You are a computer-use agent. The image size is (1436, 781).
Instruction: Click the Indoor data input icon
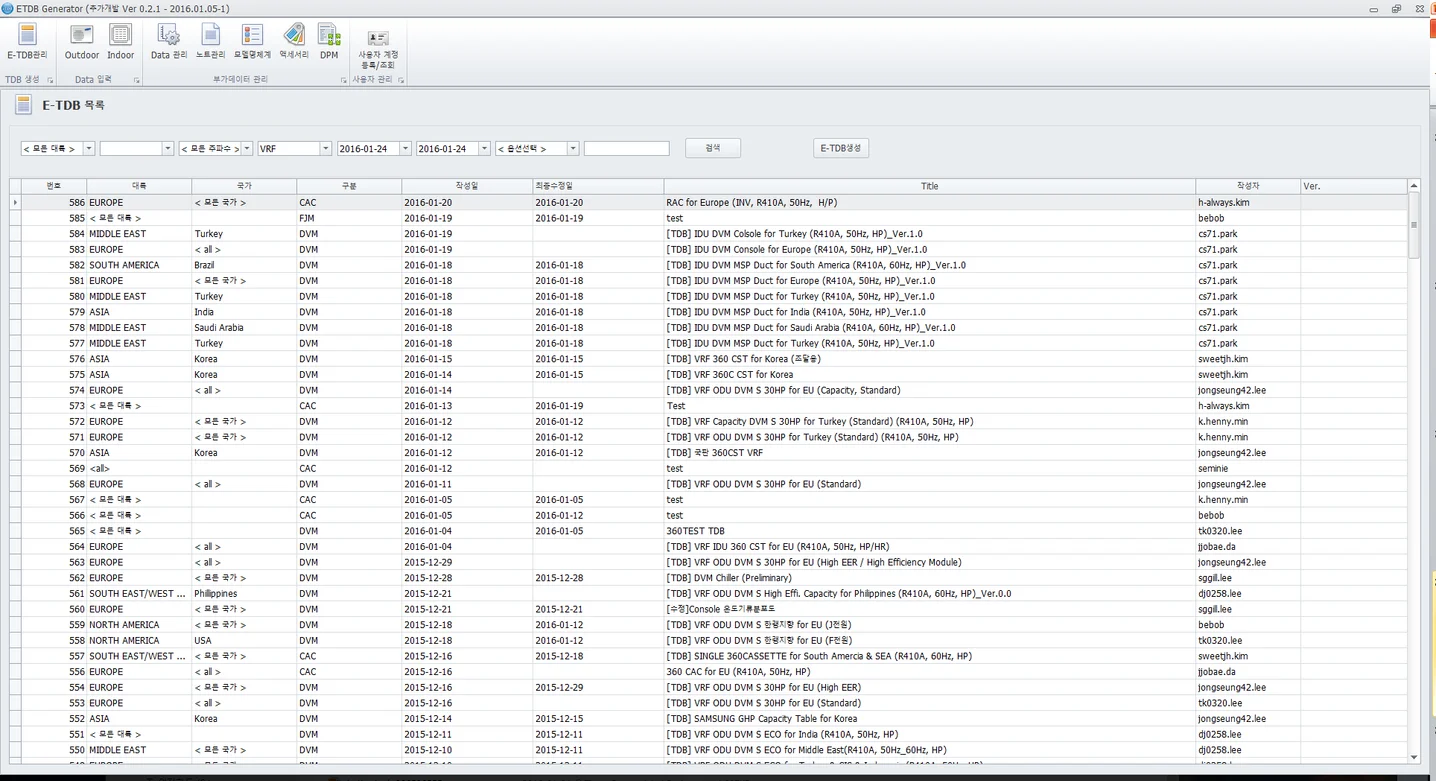click(121, 42)
